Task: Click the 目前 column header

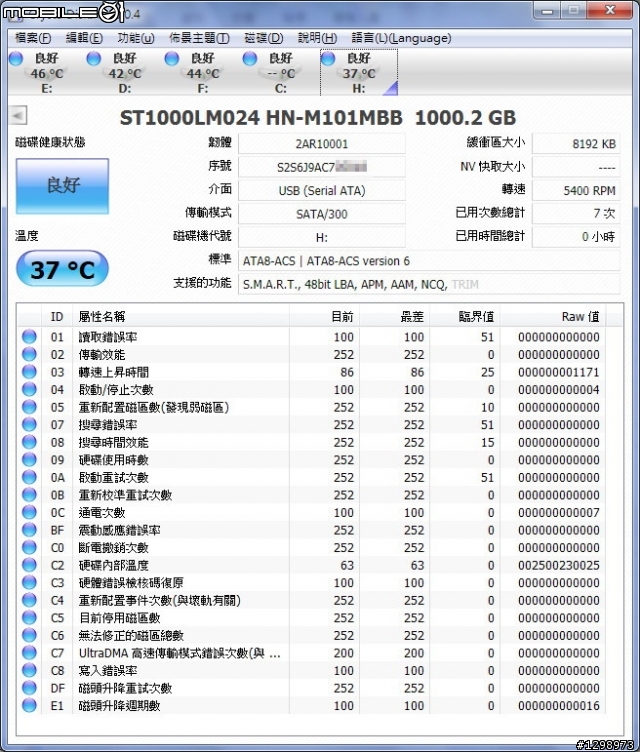Action: 324,316
